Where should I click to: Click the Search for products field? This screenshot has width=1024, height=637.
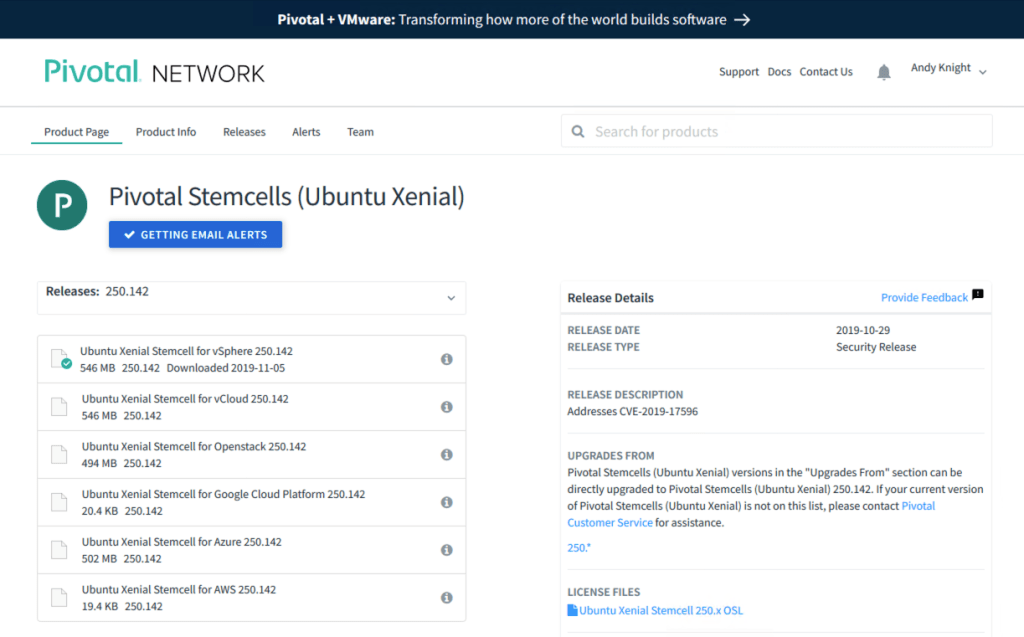coord(777,131)
